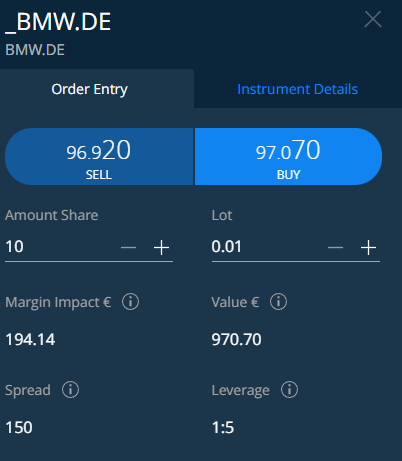This screenshot has height=461, width=402.
Task: Switch to the Order Entry tab
Action: [90, 89]
